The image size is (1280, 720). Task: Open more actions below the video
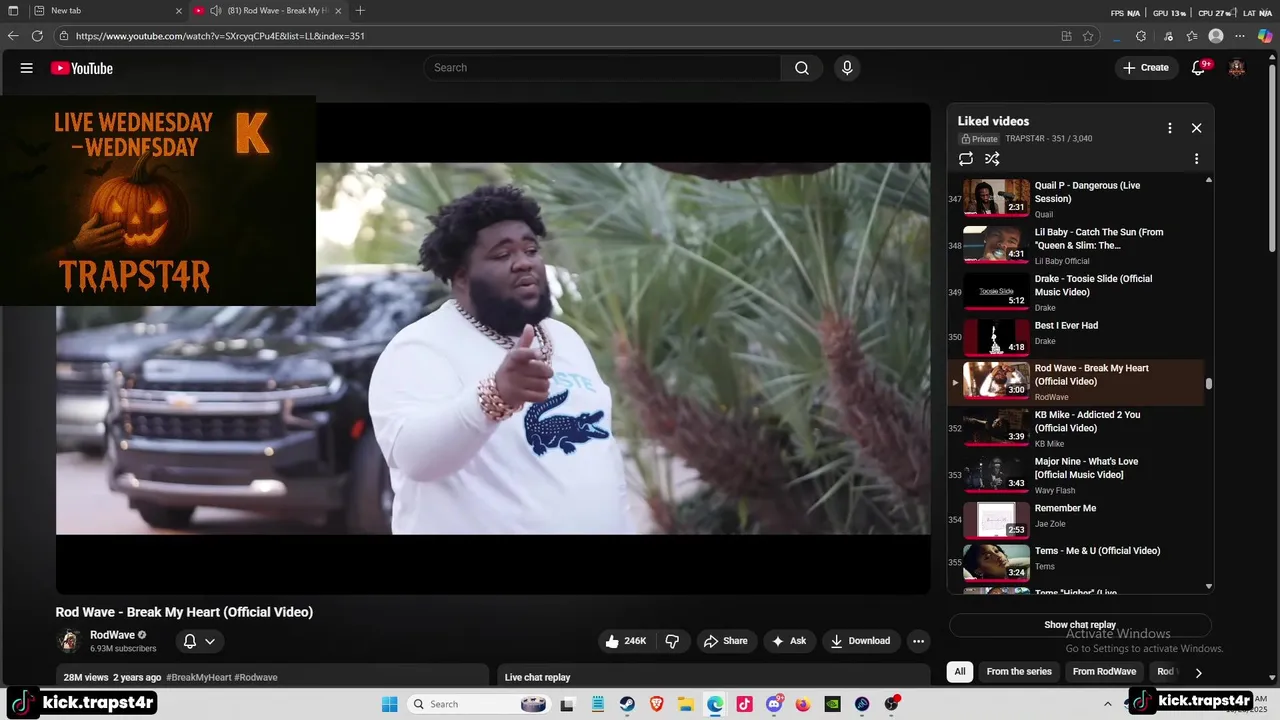[918, 641]
